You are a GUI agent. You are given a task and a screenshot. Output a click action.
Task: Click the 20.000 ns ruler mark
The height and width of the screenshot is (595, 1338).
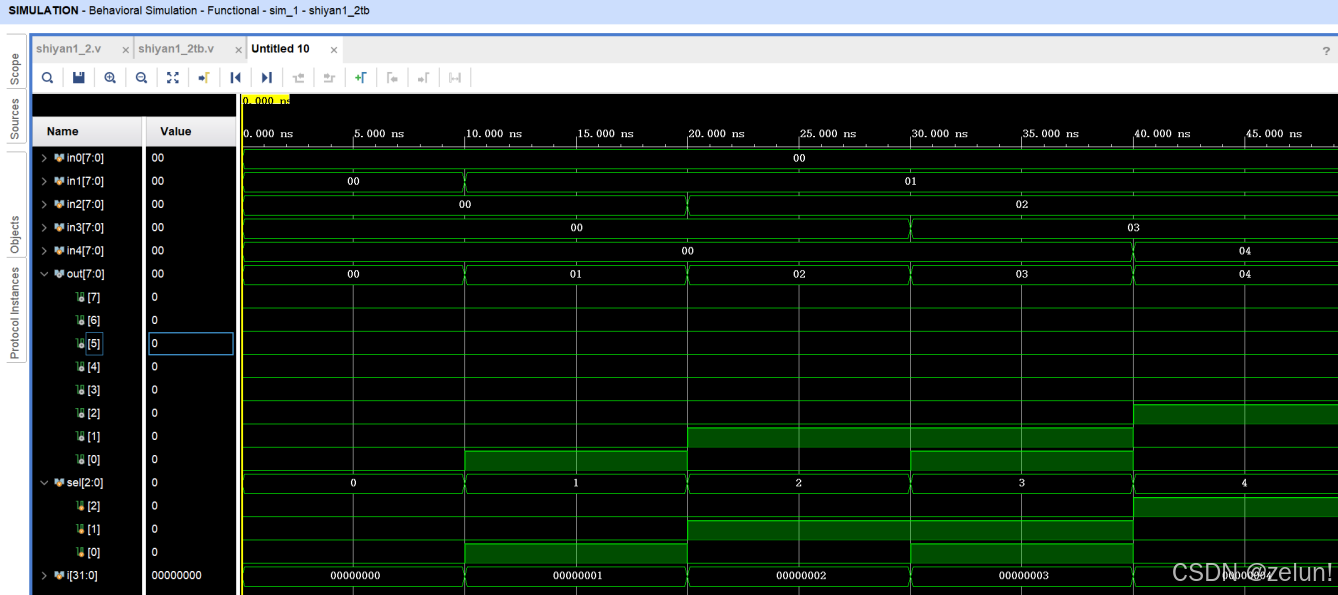coord(715,133)
